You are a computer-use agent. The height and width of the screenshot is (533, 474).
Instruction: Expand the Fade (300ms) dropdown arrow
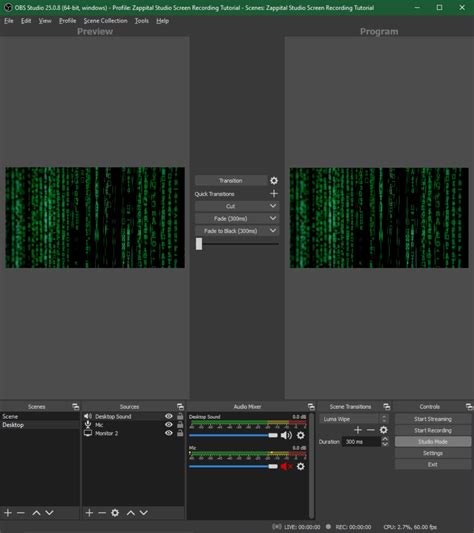tap(273, 218)
